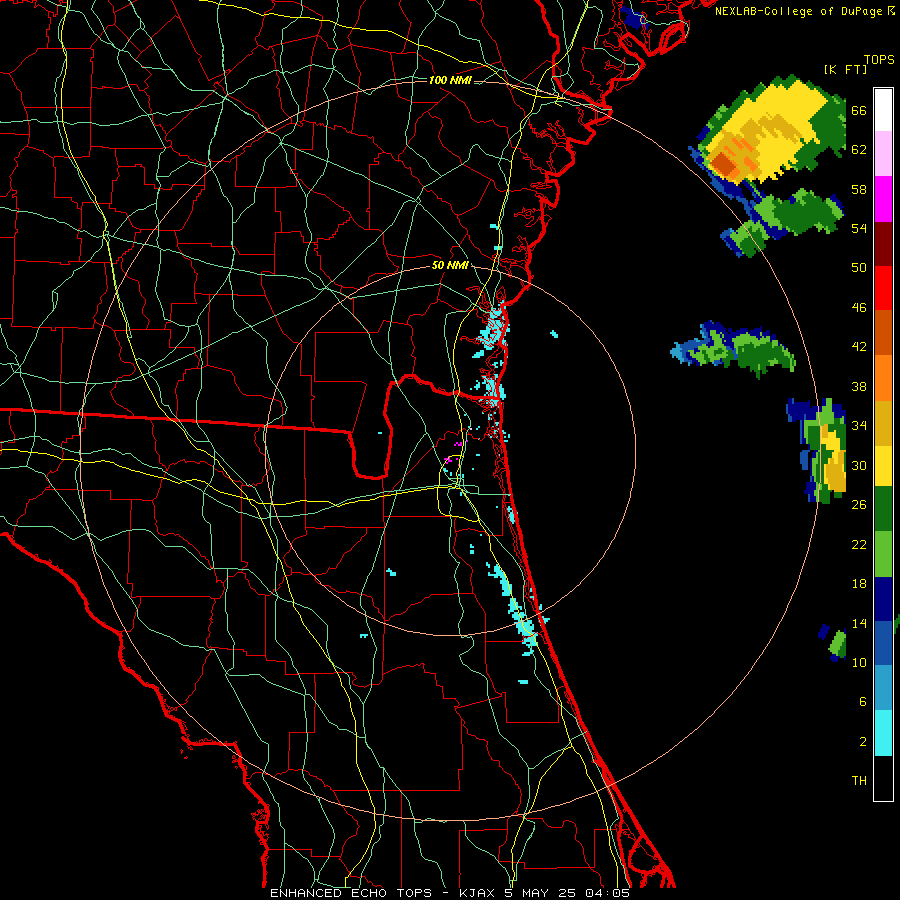Click the navy legend band near 18
900x900 pixels.
[x=883, y=599]
